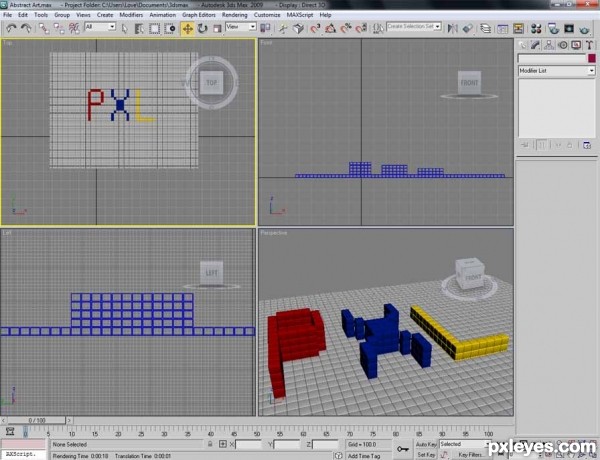Toggle Keyboard Shortcut Override icon

coord(298,28)
